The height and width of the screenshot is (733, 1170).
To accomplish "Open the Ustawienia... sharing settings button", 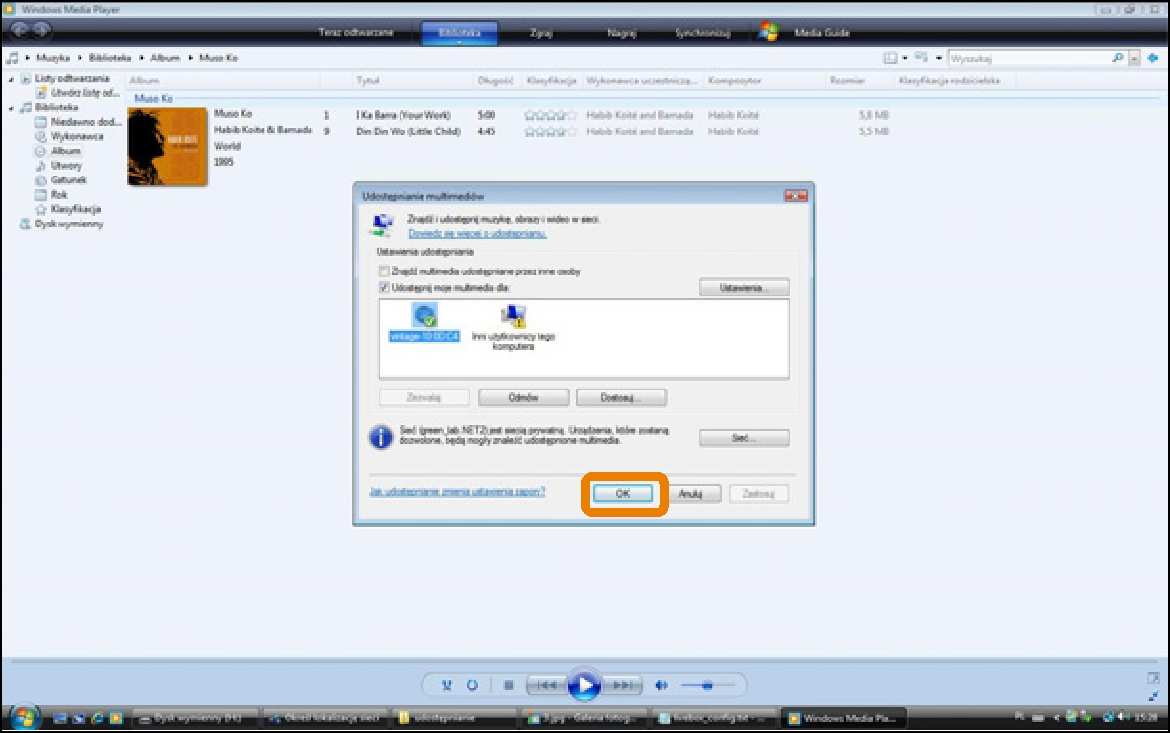I will pos(744,287).
